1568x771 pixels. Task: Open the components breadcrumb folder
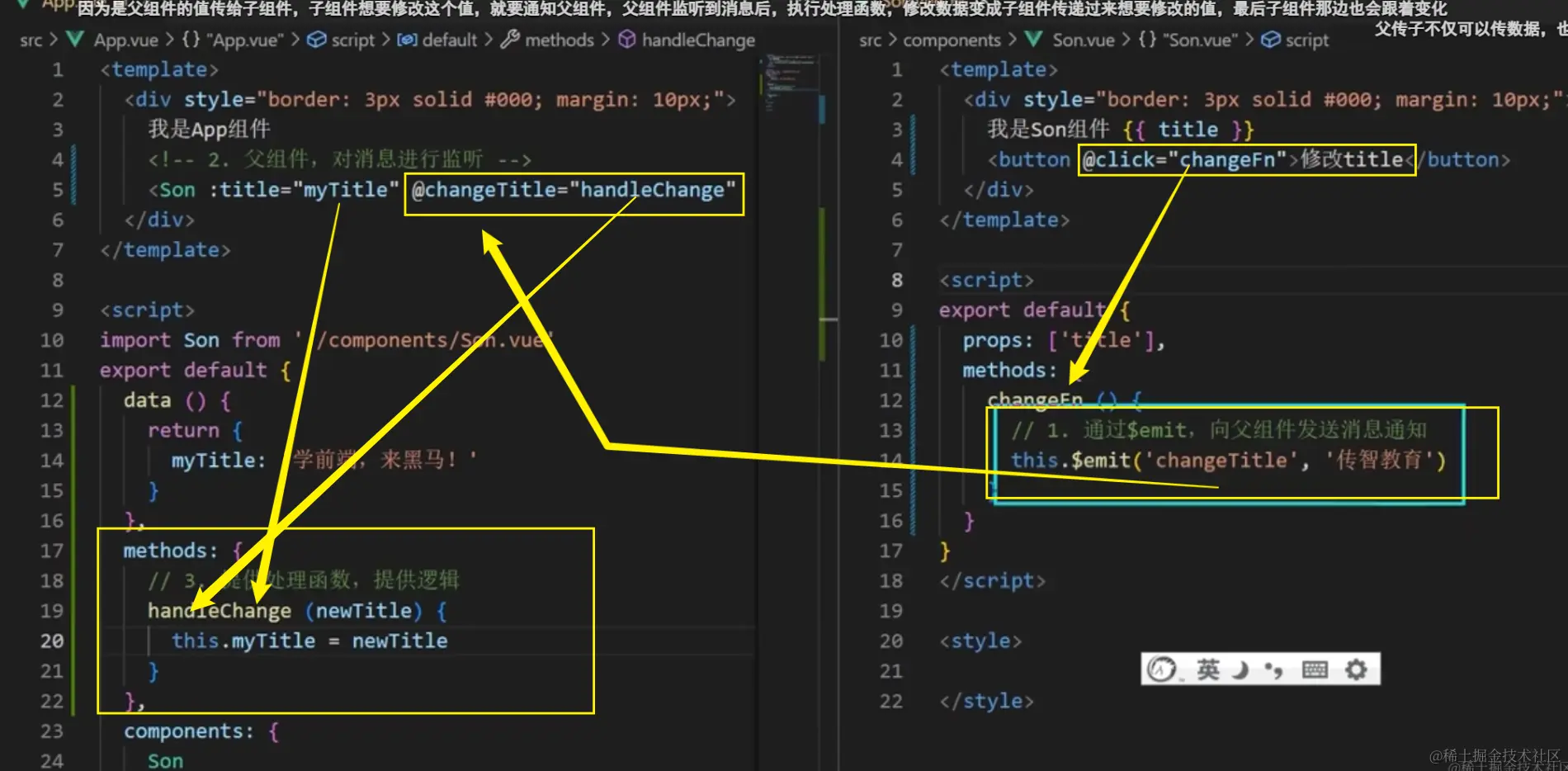point(952,40)
